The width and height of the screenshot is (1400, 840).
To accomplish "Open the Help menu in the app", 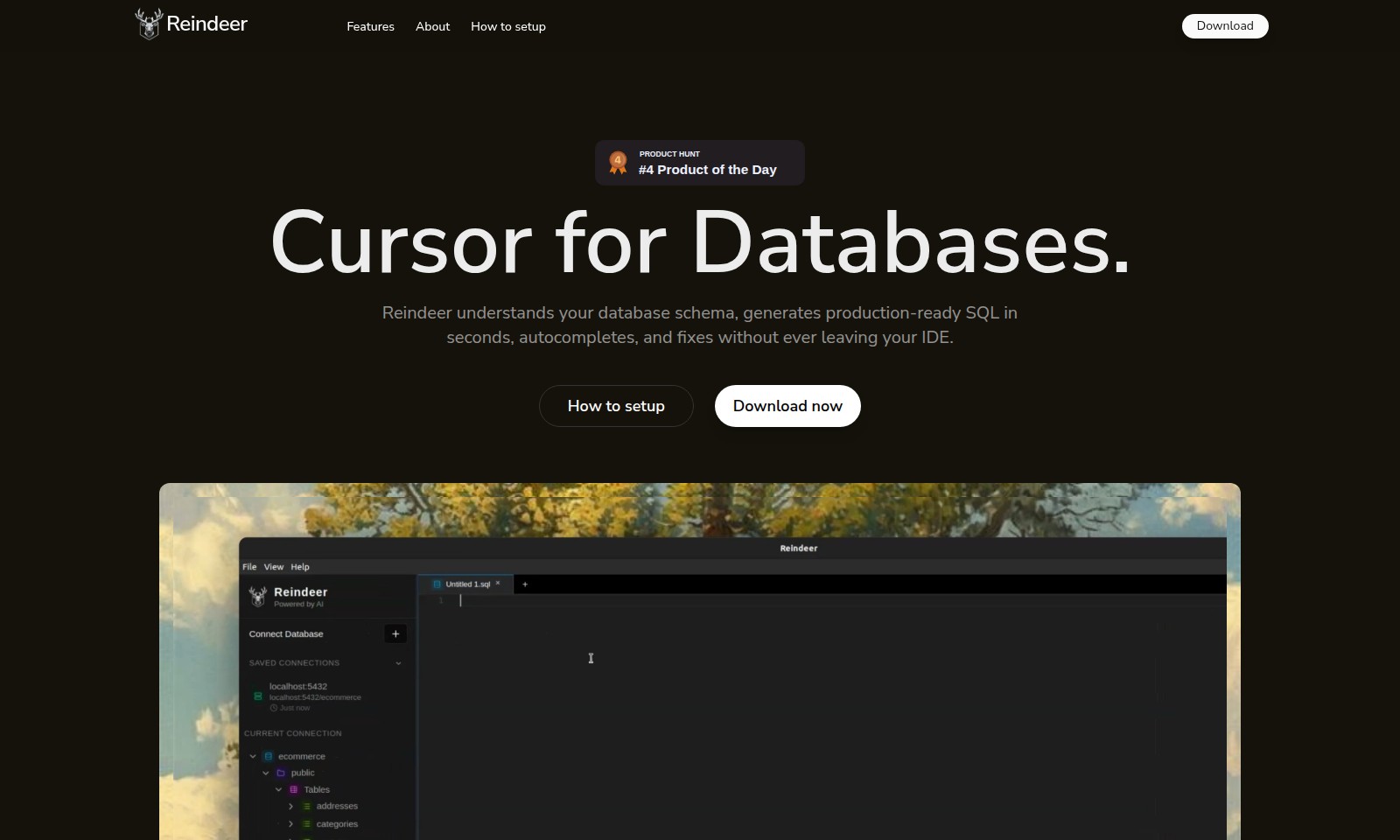I will (x=300, y=567).
